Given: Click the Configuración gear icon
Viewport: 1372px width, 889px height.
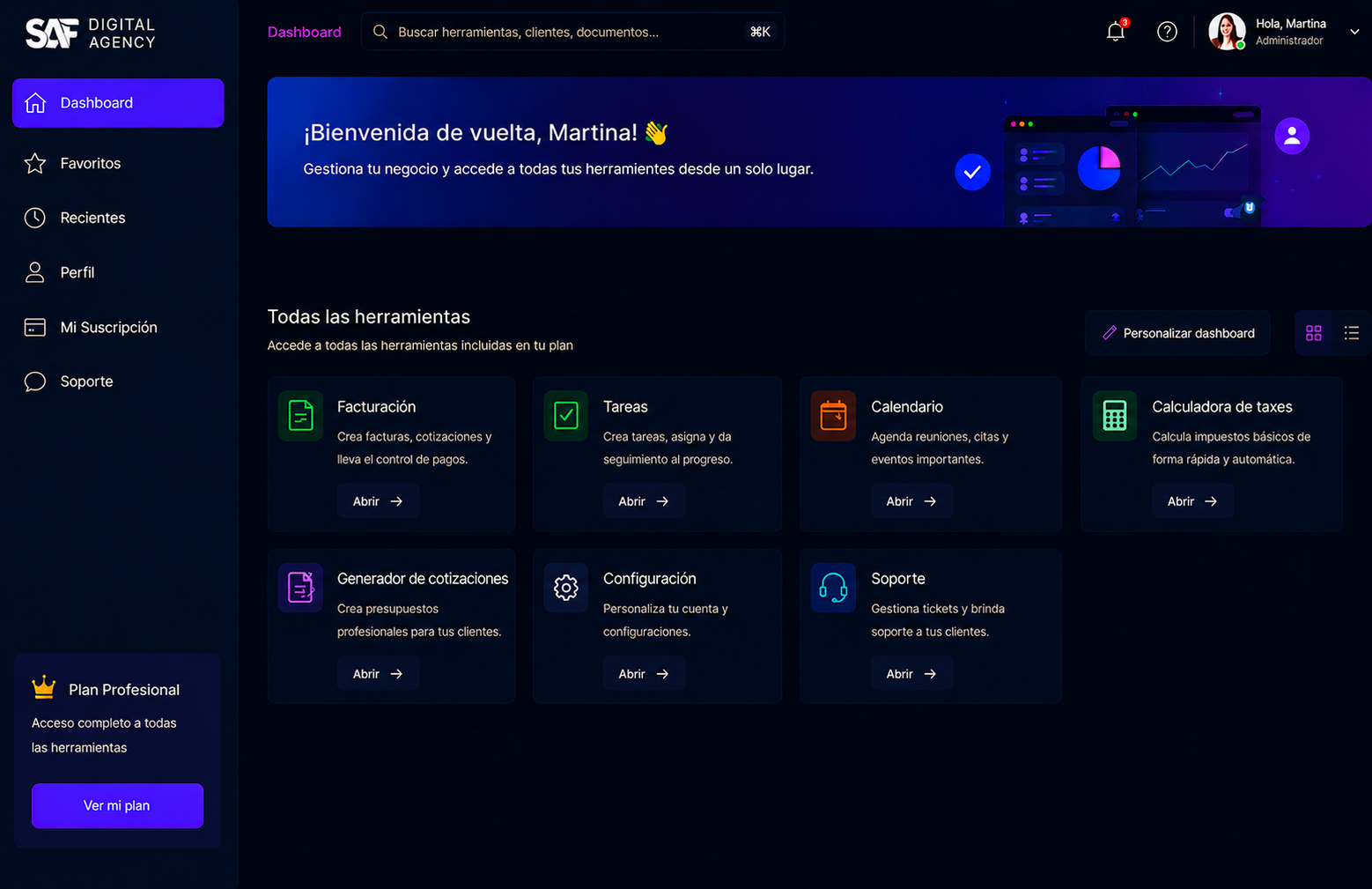Looking at the screenshot, I should pyautogui.click(x=566, y=587).
